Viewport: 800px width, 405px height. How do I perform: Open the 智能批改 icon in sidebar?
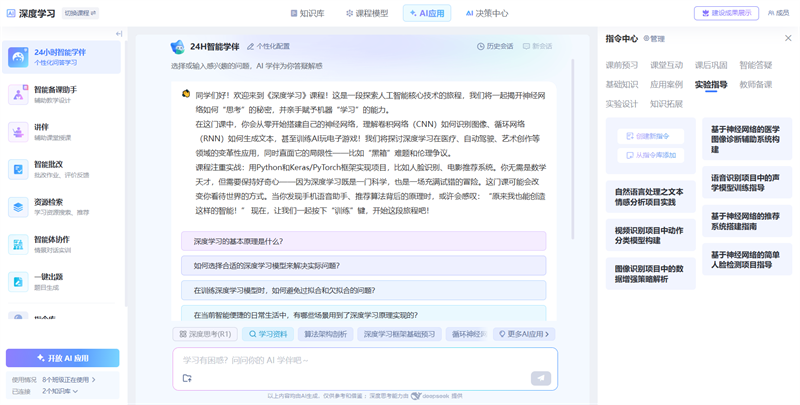coord(18,169)
